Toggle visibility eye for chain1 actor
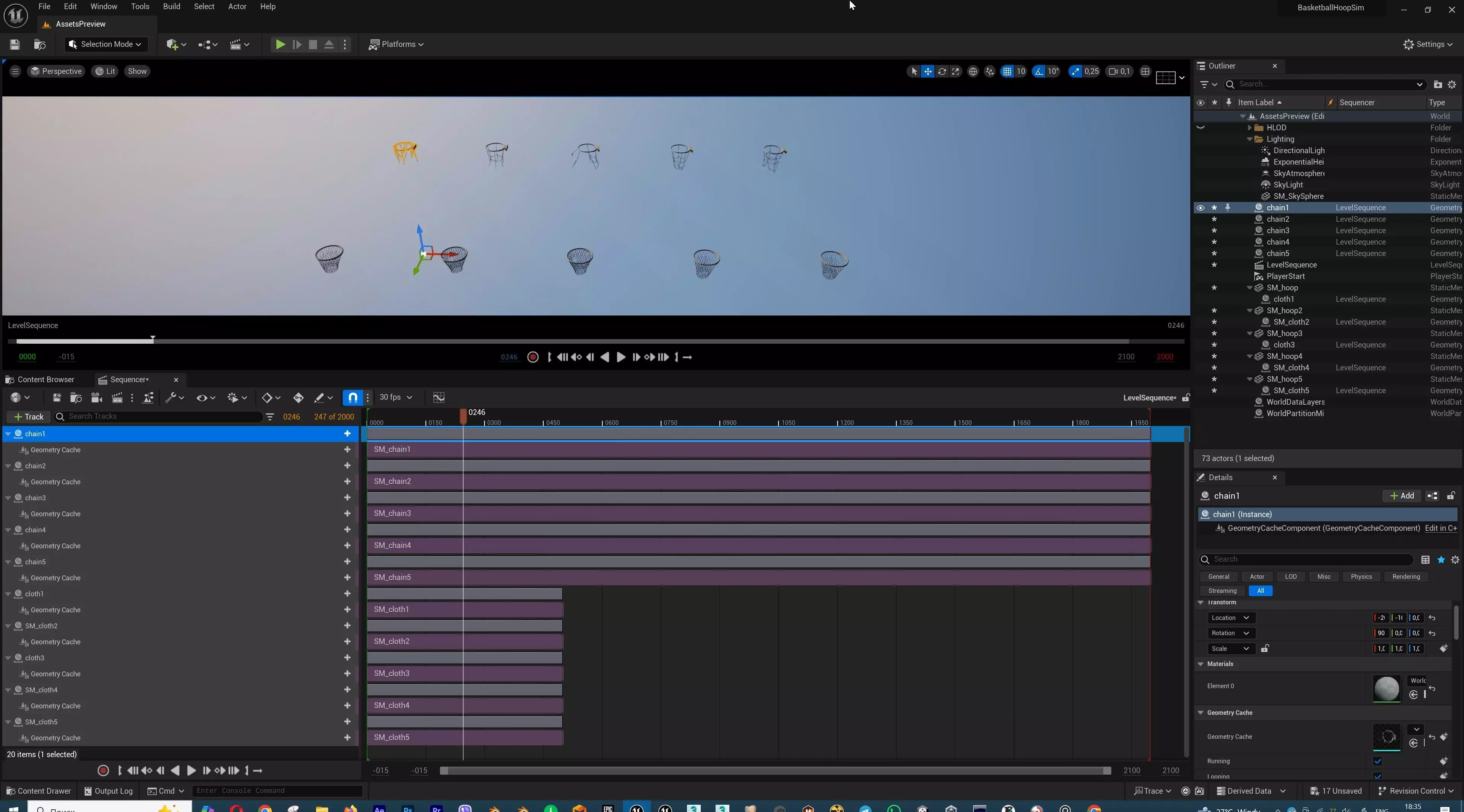Screen dimensions: 1464x812 (1200, 208)
